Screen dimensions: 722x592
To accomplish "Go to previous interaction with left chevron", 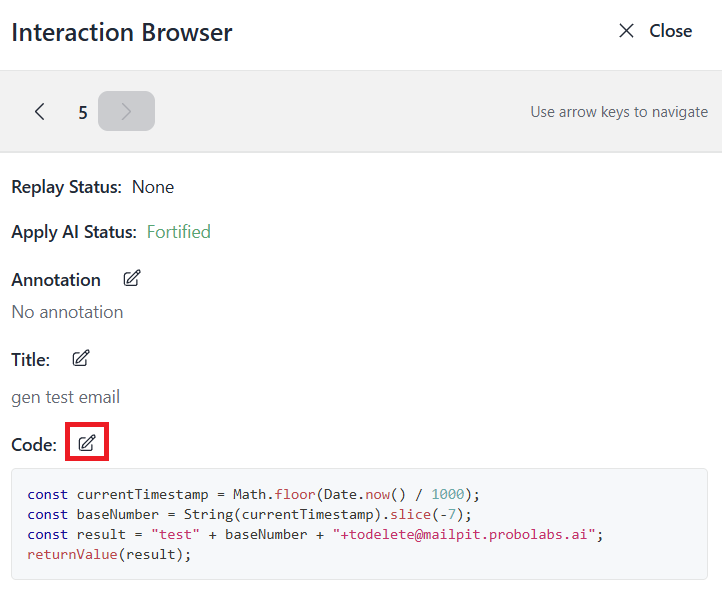I will pos(40,111).
